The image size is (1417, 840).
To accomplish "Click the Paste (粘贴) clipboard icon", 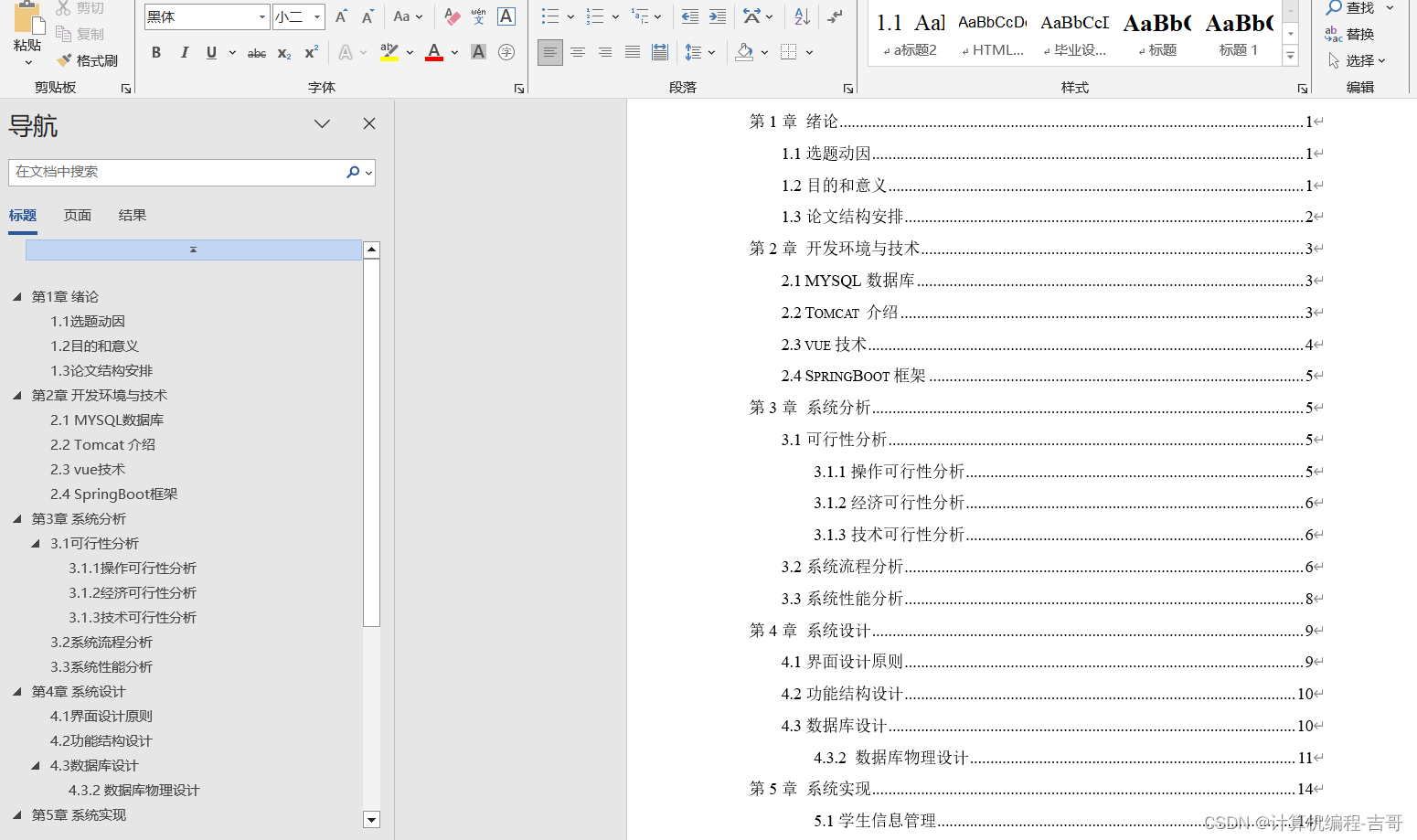I will tap(27, 18).
